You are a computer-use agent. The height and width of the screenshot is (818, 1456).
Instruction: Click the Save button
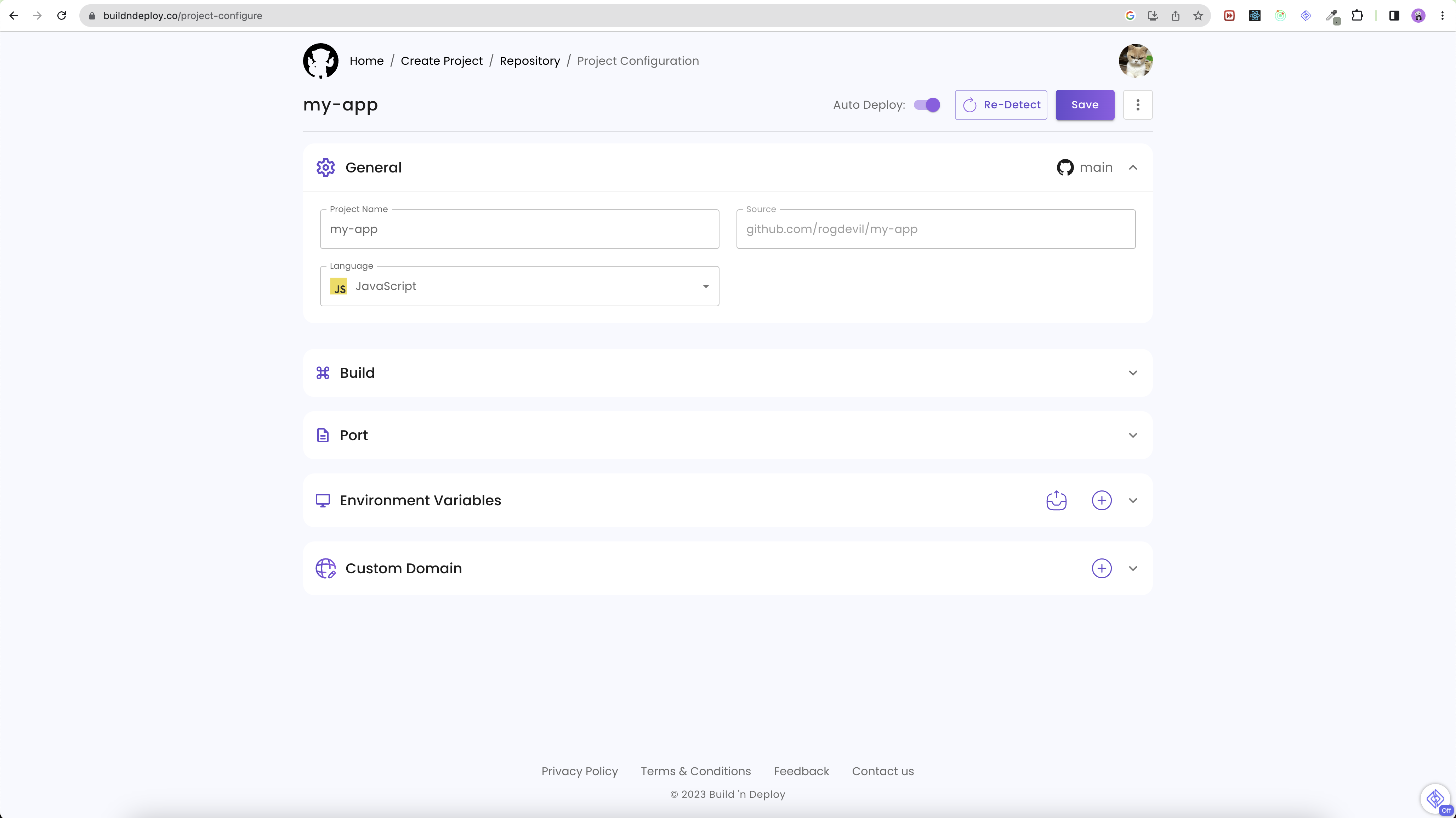pos(1084,104)
